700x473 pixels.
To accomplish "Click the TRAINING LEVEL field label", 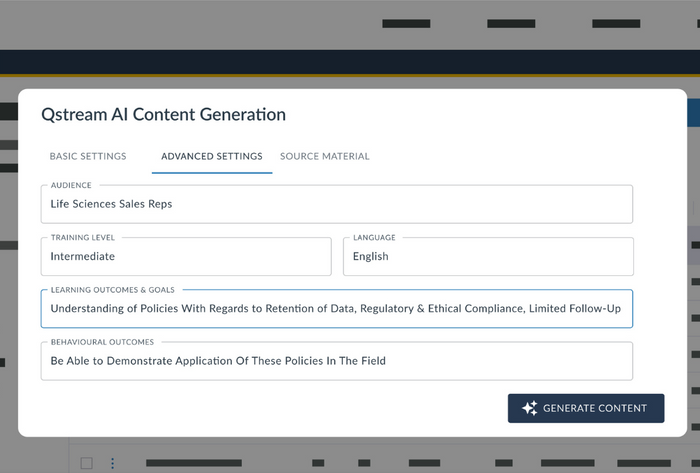I will coord(83,237).
